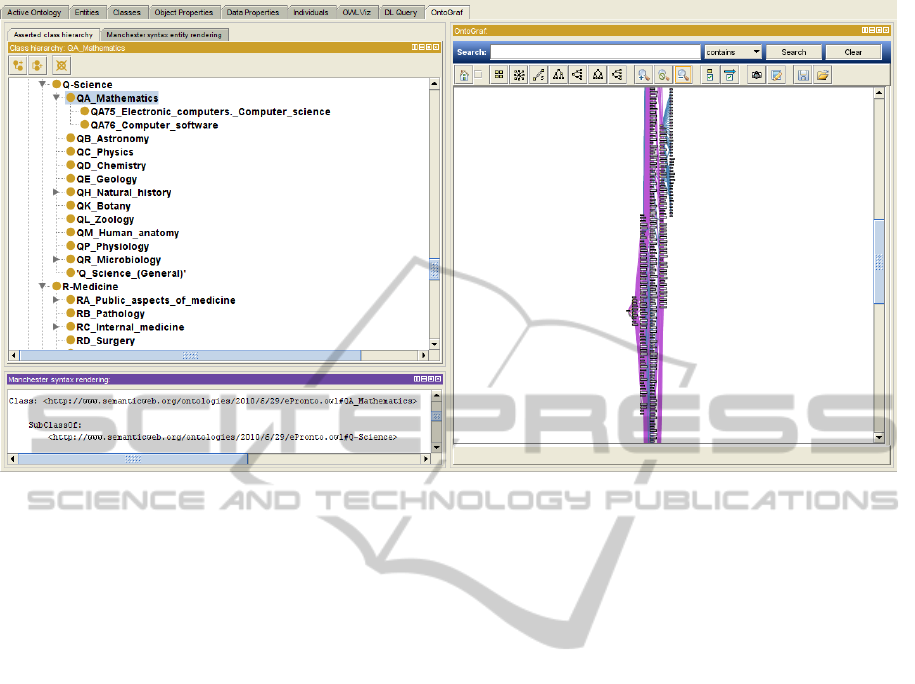This screenshot has height=684, width=915.
Task: Click the Add subclass icon
Action: coord(18,65)
